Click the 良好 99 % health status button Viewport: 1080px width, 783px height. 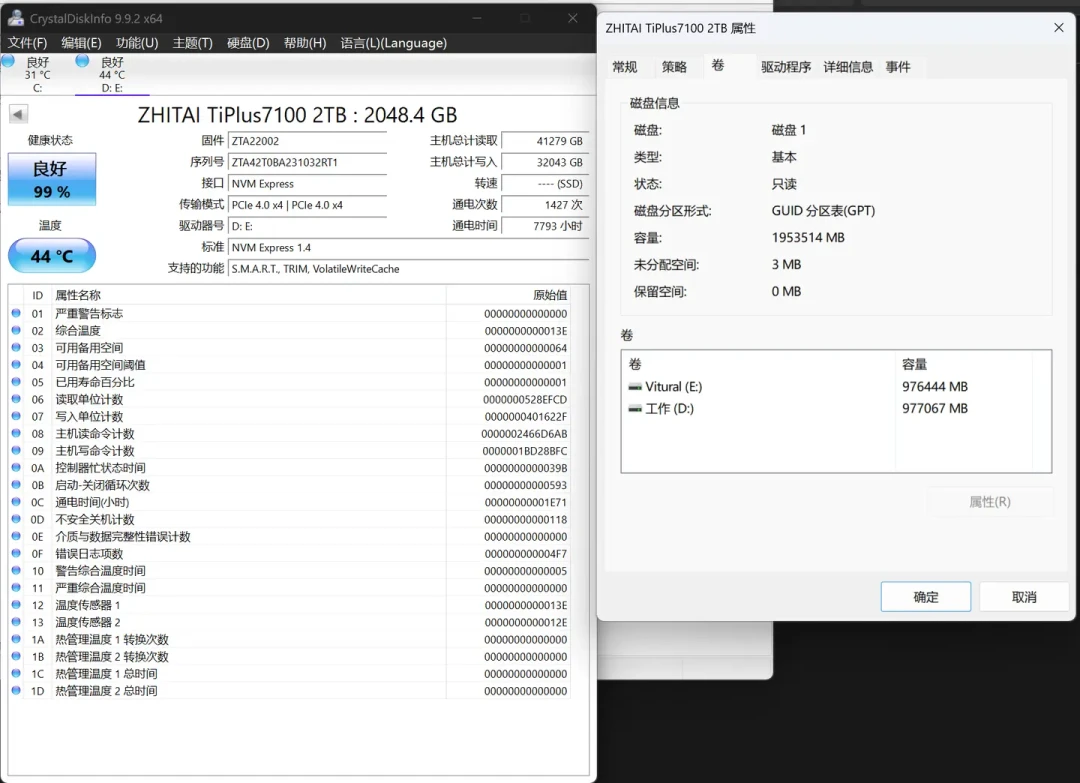pyautogui.click(x=52, y=179)
